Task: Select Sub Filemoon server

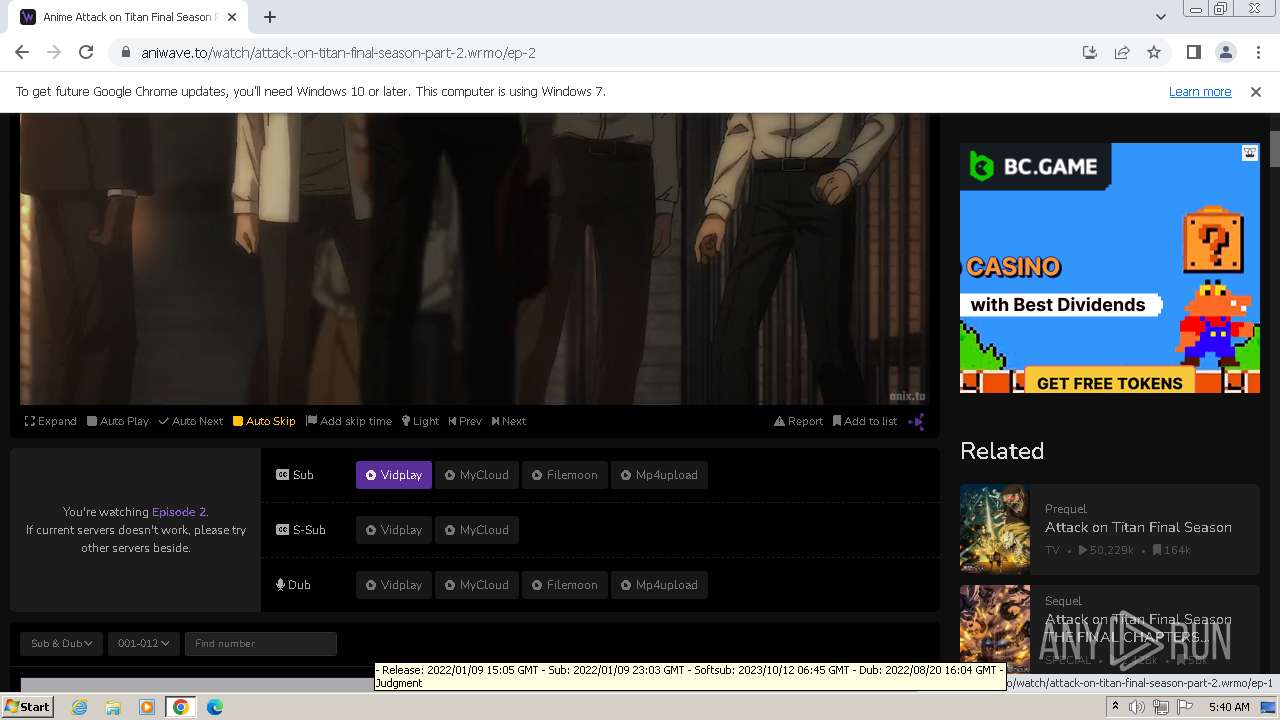Action: (565, 475)
